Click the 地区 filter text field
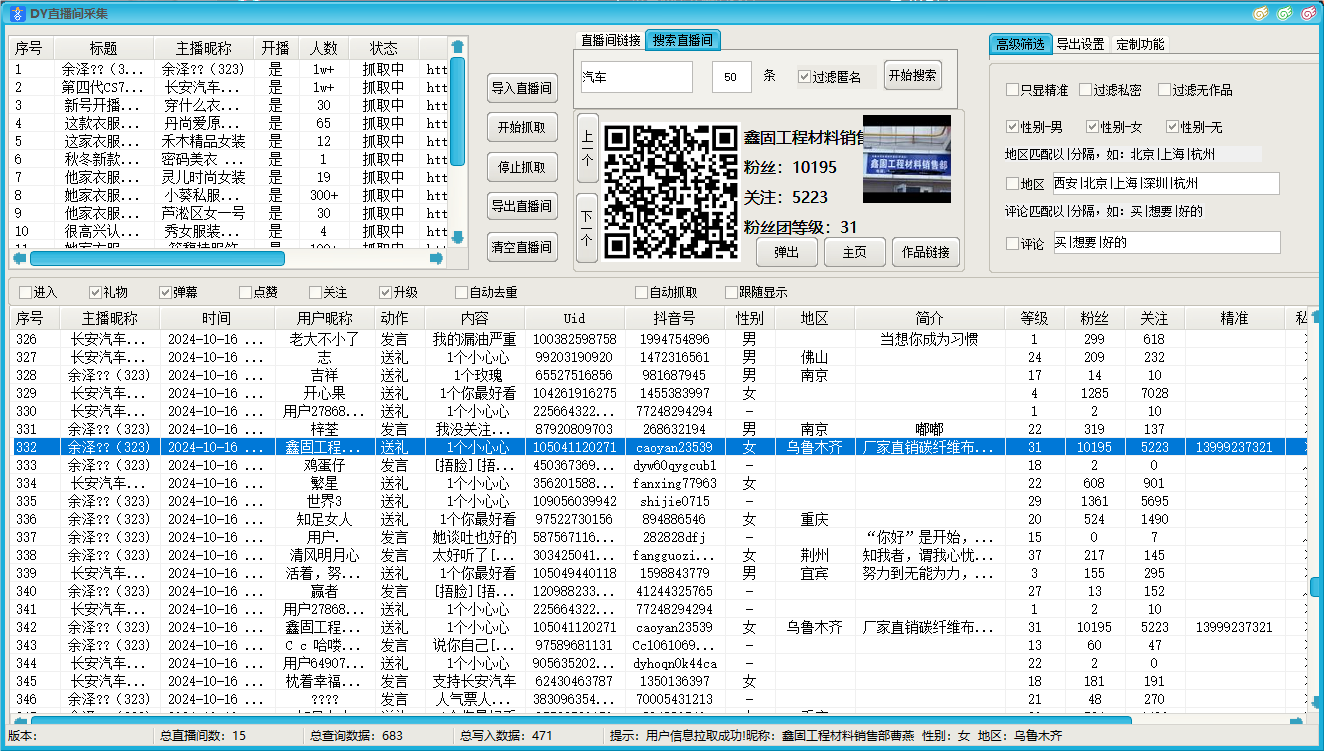Image resolution: width=1324 pixels, height=751 pixels. coord(1166,184)
